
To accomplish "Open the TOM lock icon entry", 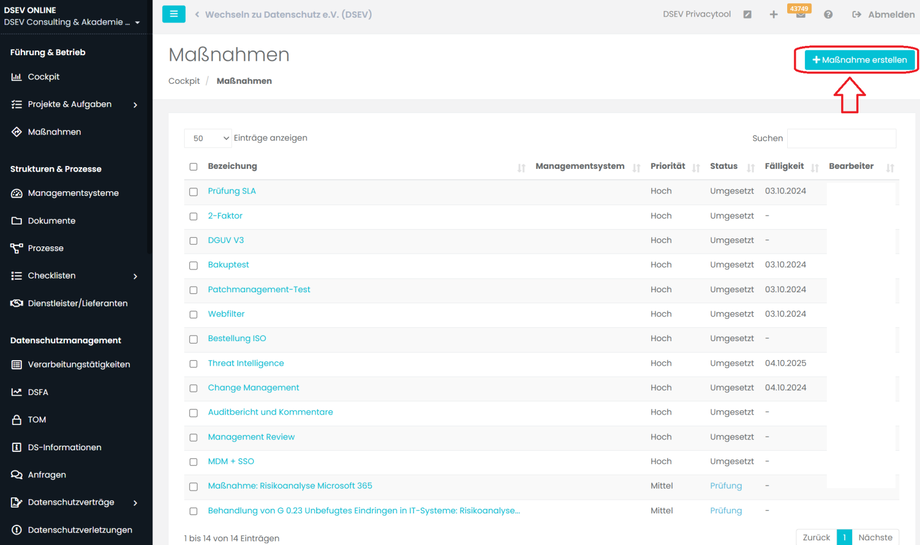I will 36,420.
